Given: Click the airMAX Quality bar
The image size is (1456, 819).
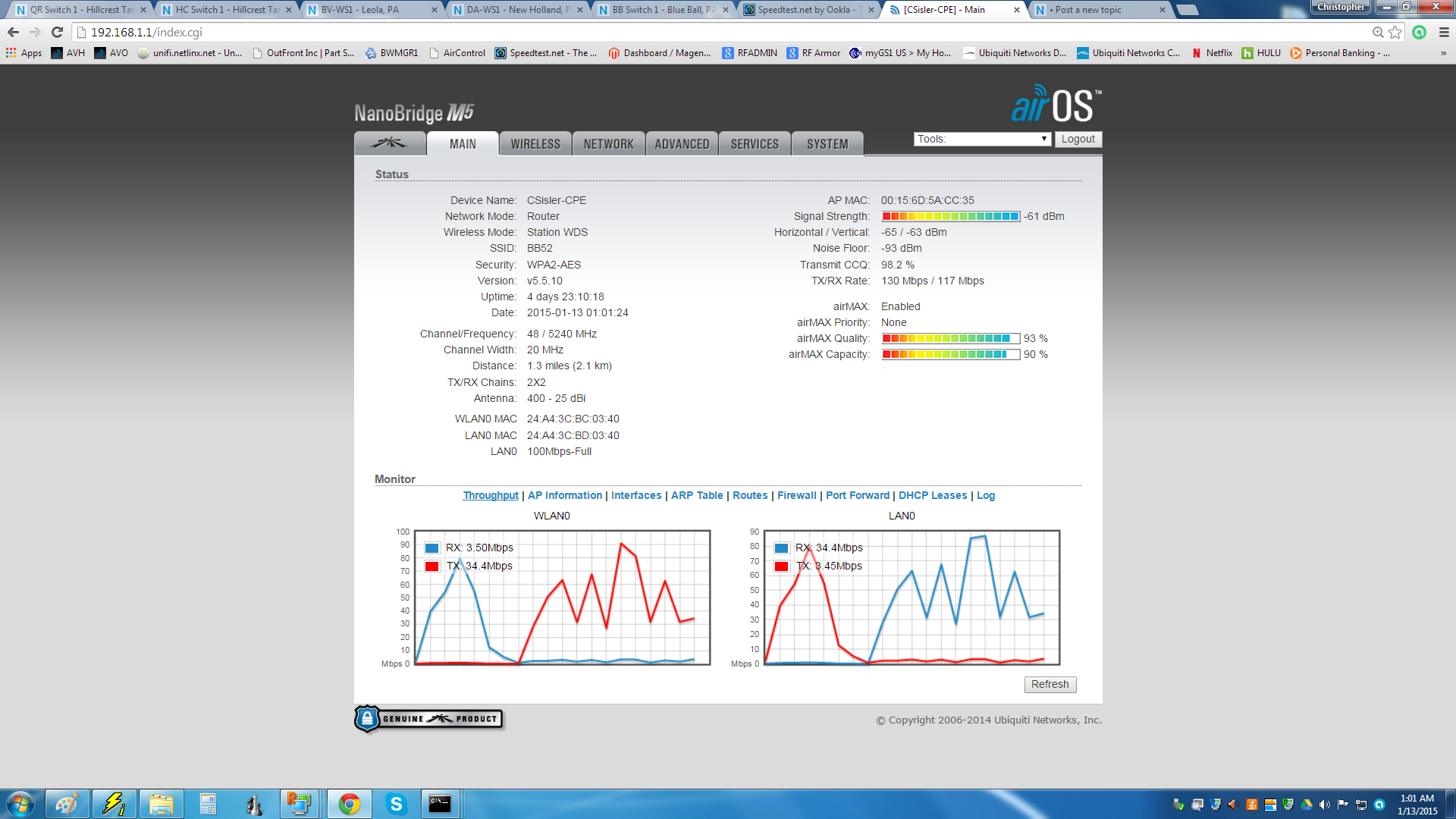Looking at the screenshot, I should [x=951, y=338].
